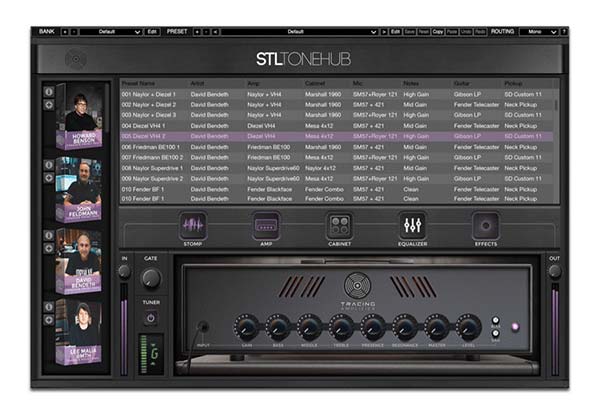The image size is (600, 420).
Task: Click the Reset button
Action: [424, 32]
